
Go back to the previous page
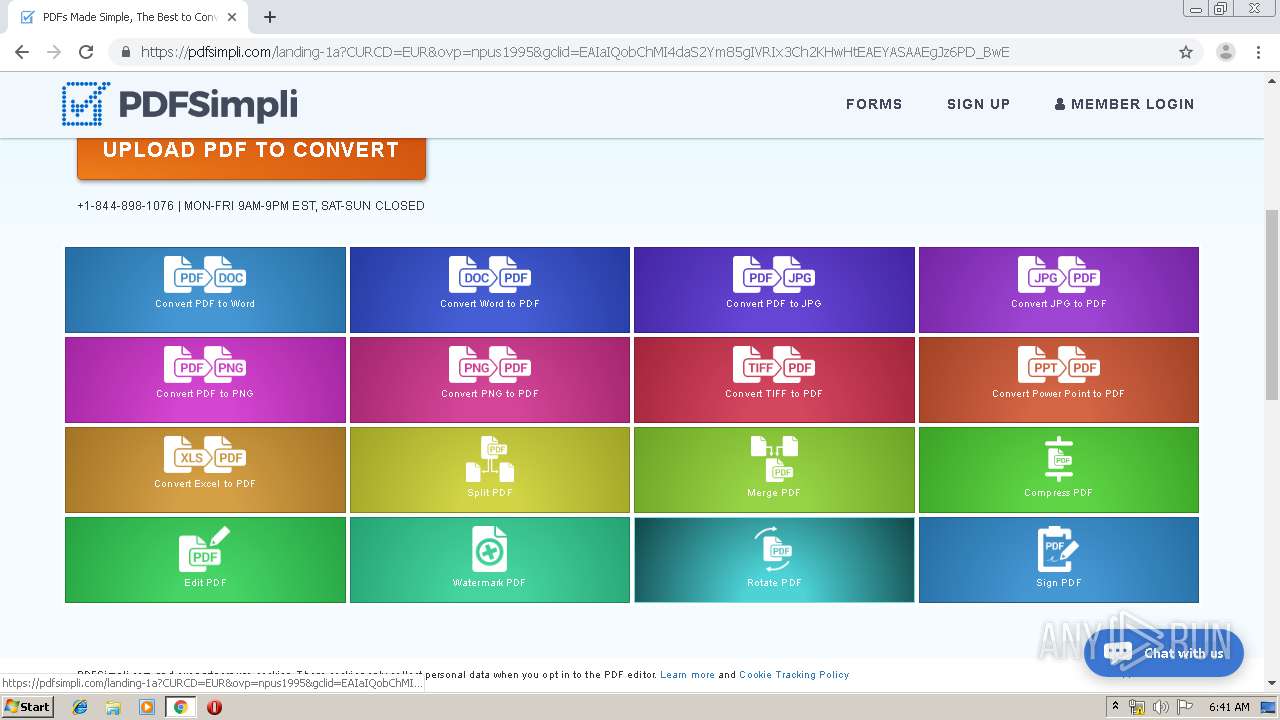[22, 52]
